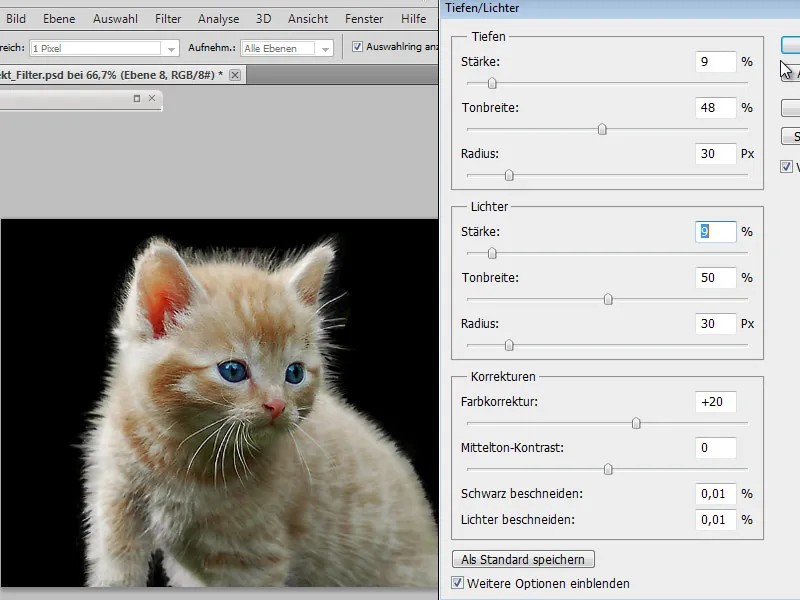Adjust the Lichter Radius slider handle

(509, 345)
